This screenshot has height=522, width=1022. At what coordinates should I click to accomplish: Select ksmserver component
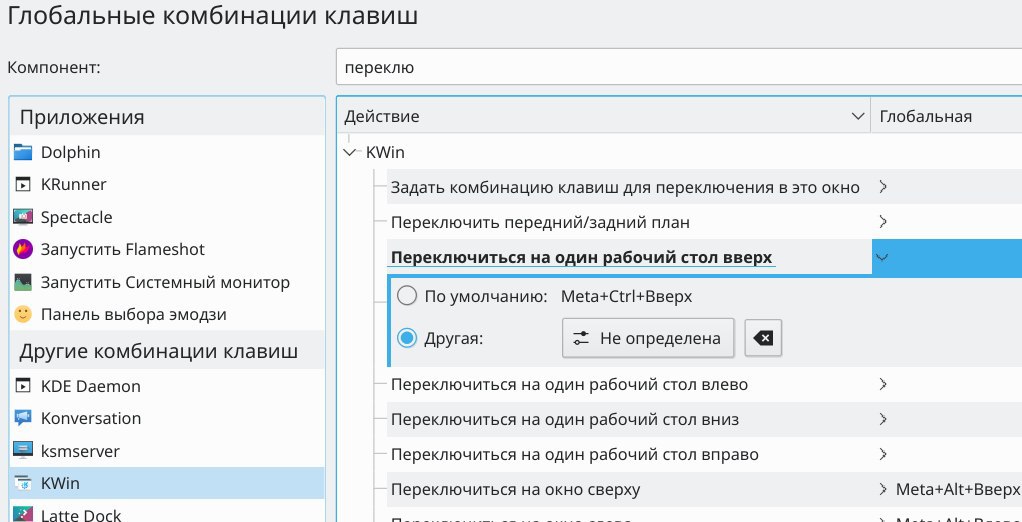(x=167, y=451)
